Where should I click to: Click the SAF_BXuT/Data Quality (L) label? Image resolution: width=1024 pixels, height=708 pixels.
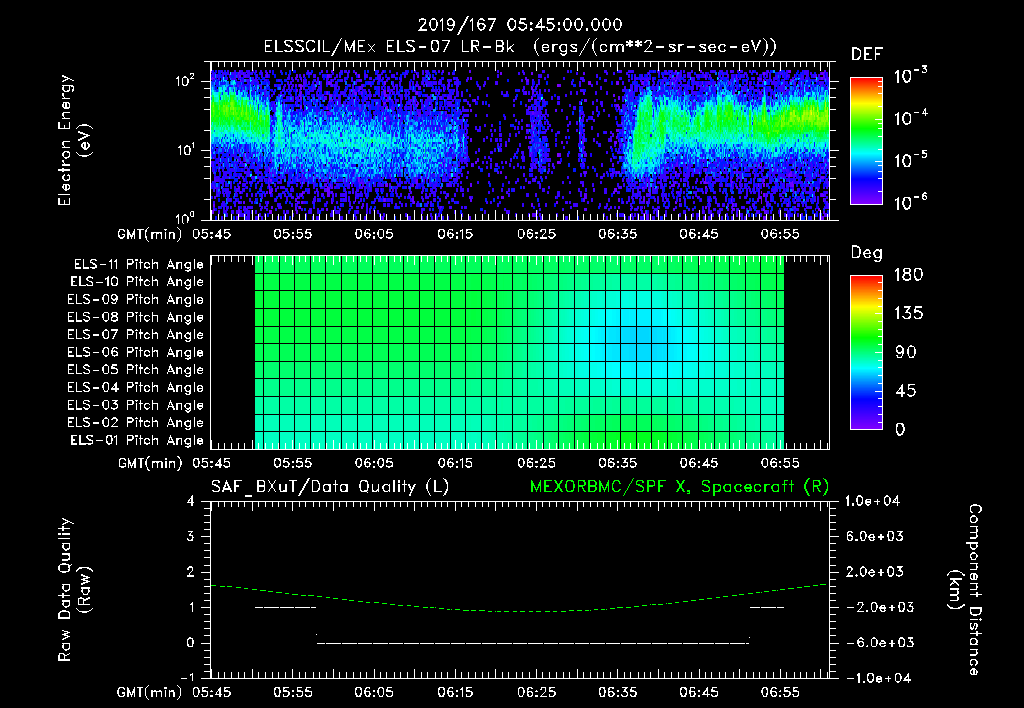pos(330,487)
